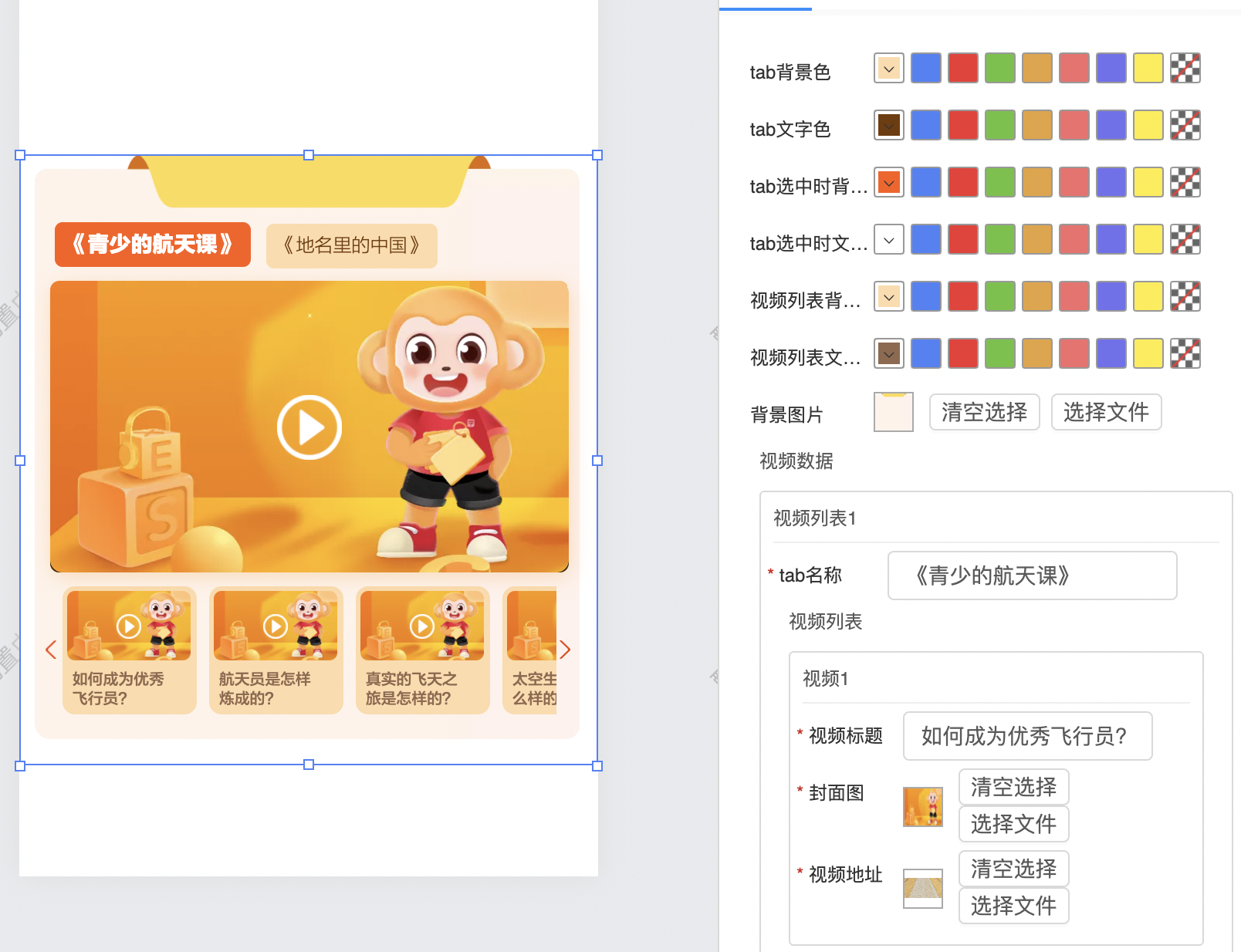This screenshot has width=1241, height=952.
Task: Play the main monkey video
Action: click(309, 427)
